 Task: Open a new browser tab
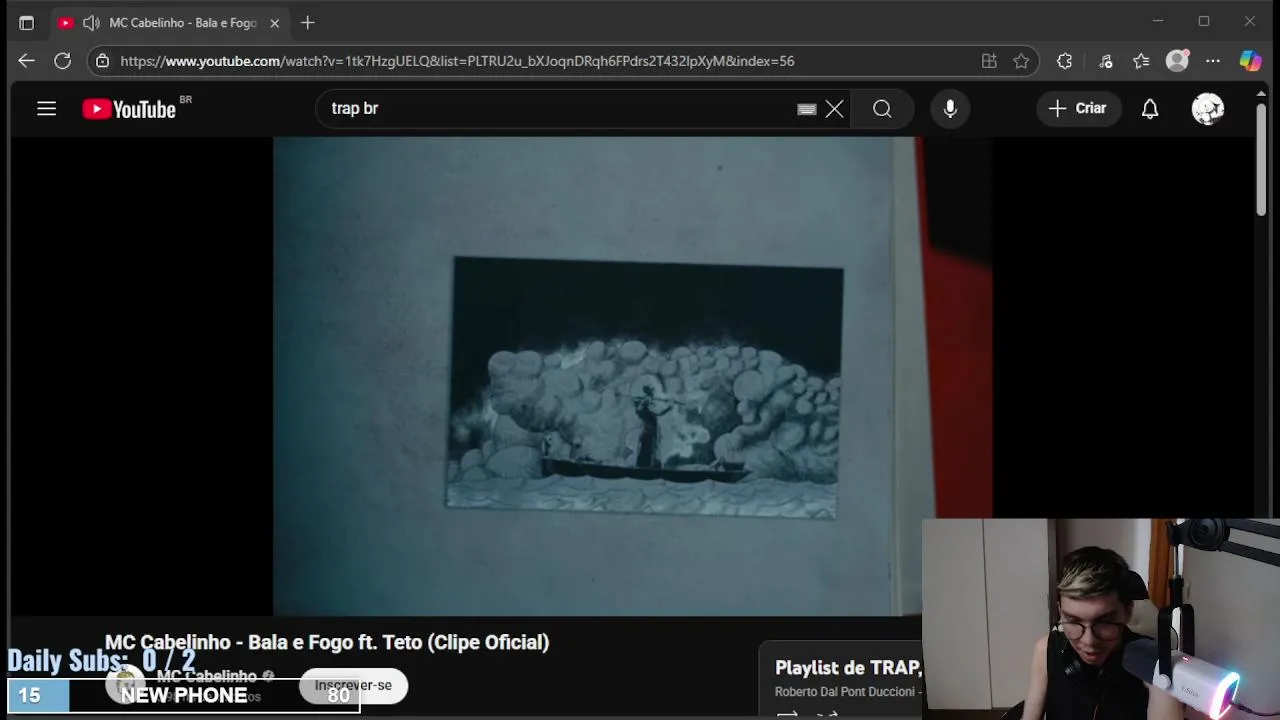[308, 22]
